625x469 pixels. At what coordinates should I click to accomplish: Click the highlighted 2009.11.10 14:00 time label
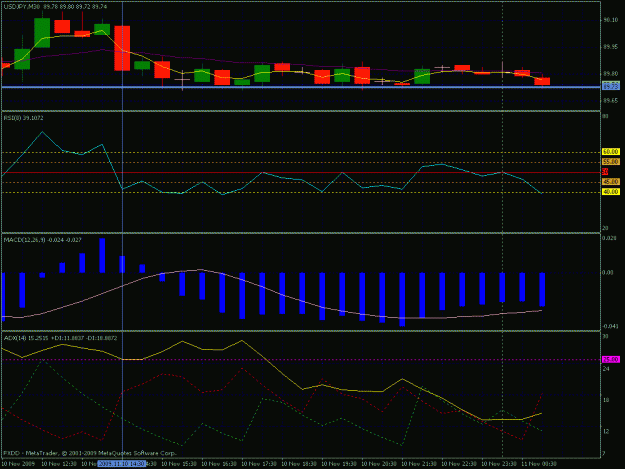click(x=122, y=464)
